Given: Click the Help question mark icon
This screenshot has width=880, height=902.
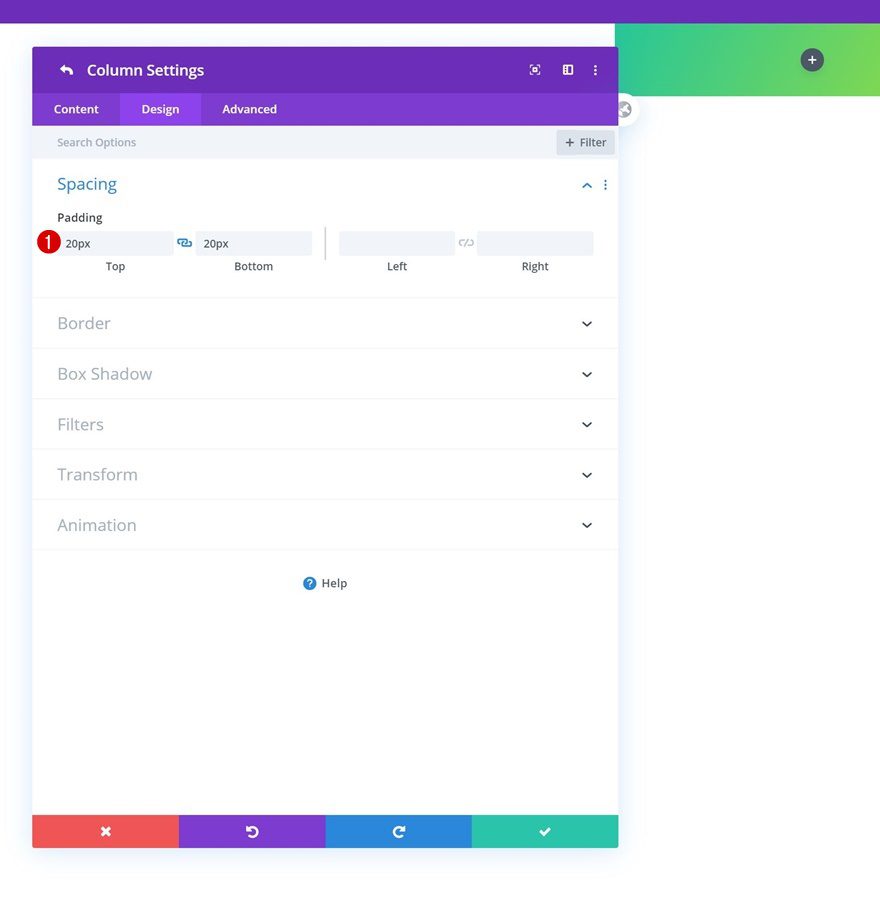Looking at the screenshot, I should (310, 583).
